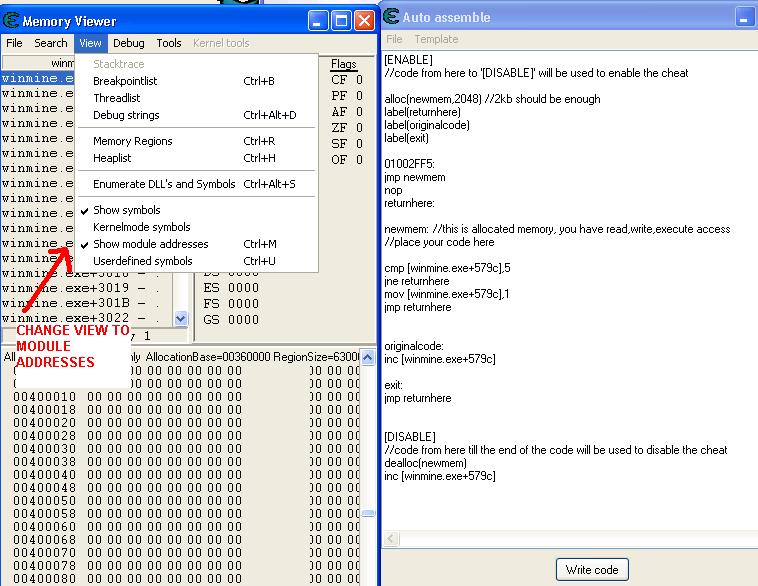Screen dimensions: 758x586
Task: Click the AF flag value
Action: coord(359,112)
